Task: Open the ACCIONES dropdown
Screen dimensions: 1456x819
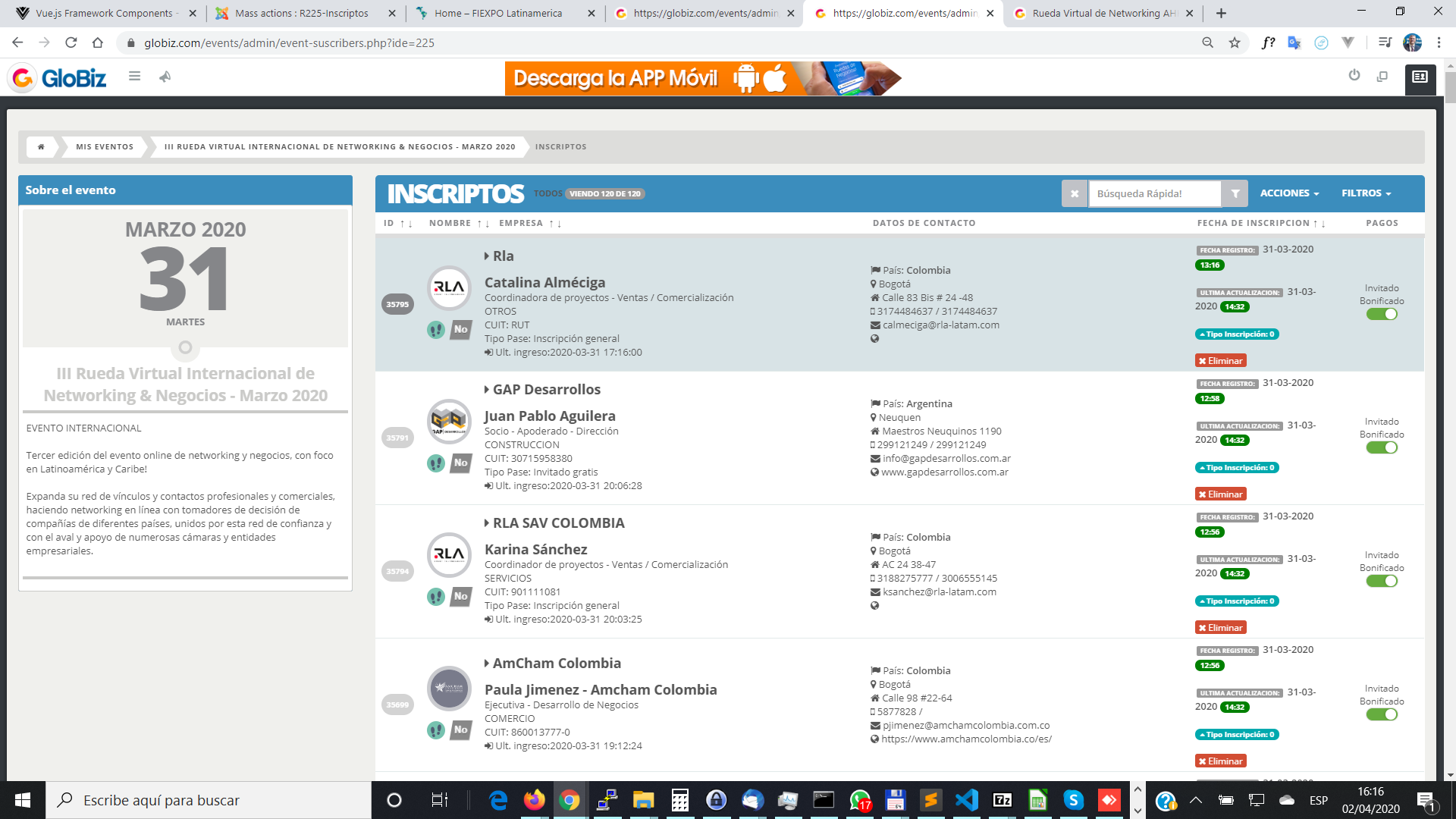Action: (x=1289, y=193)
